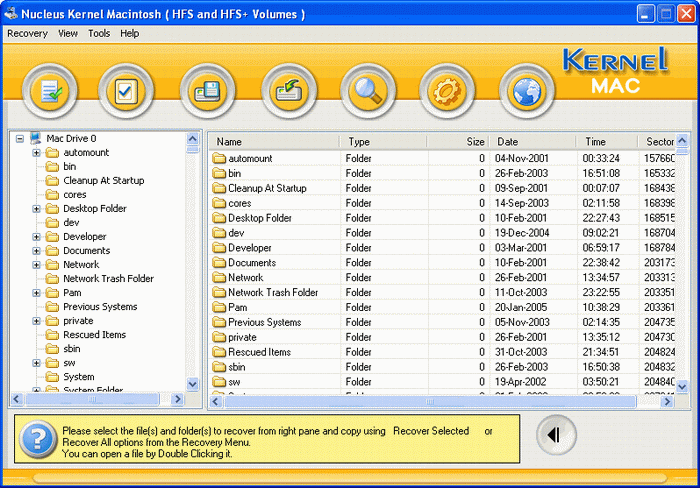Select Previous Systems in tree

pos(100,307)
